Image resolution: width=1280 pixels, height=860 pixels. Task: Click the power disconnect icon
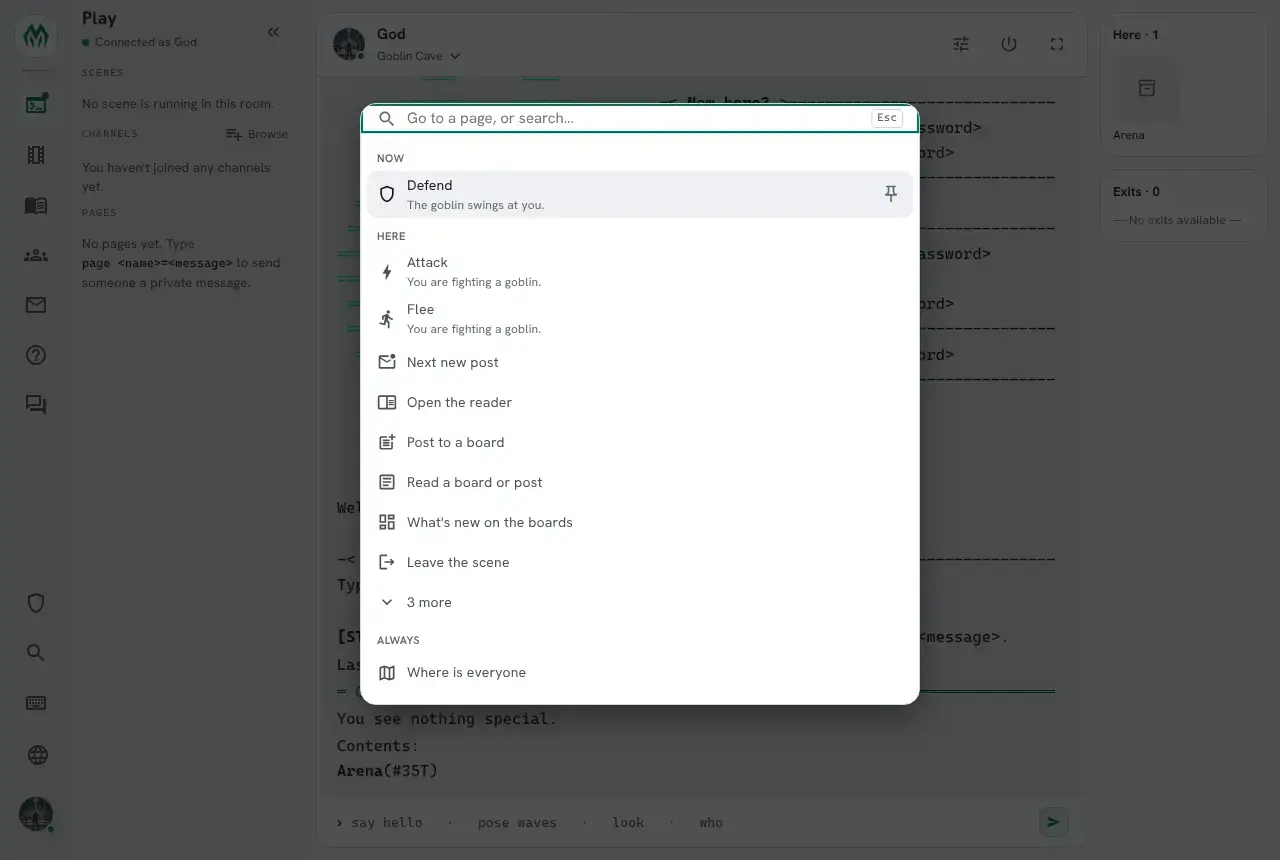[1009, 44]
